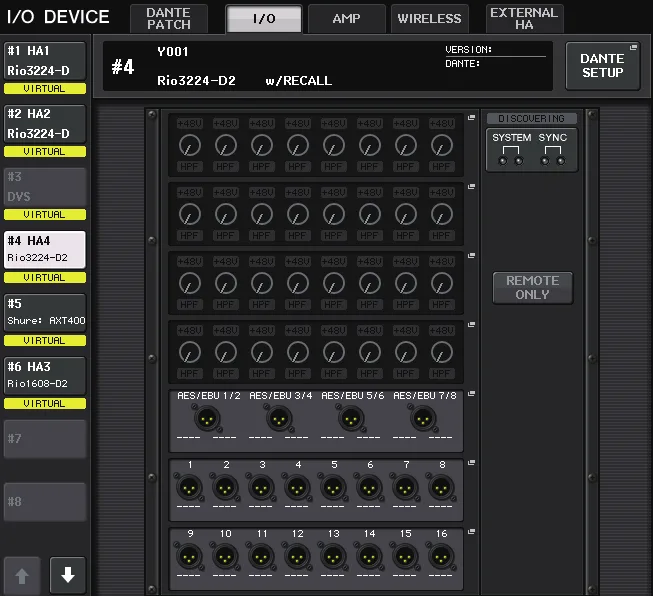Click output connector 12
The width and height of the screenshot is (653, 596).
point(297,556)
